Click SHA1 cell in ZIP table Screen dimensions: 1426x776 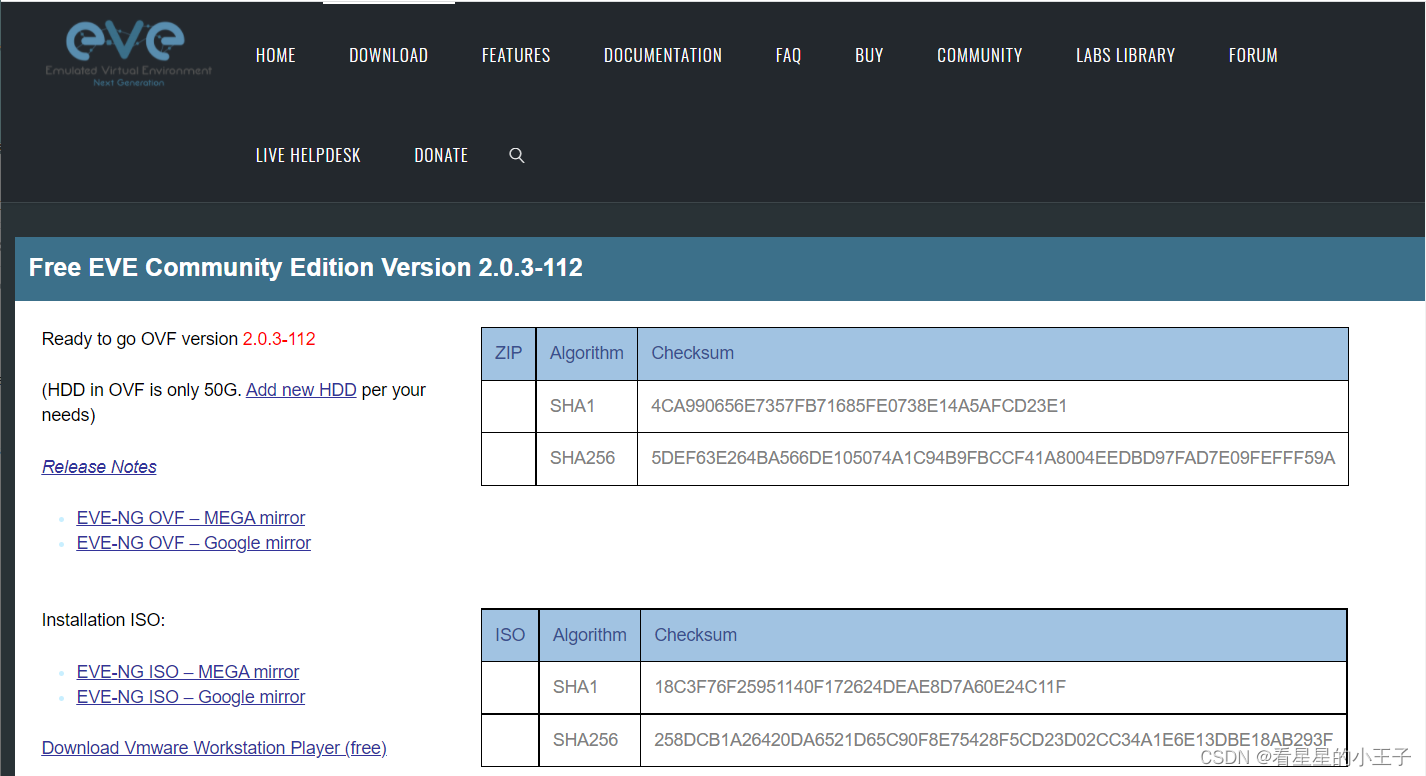587,406
